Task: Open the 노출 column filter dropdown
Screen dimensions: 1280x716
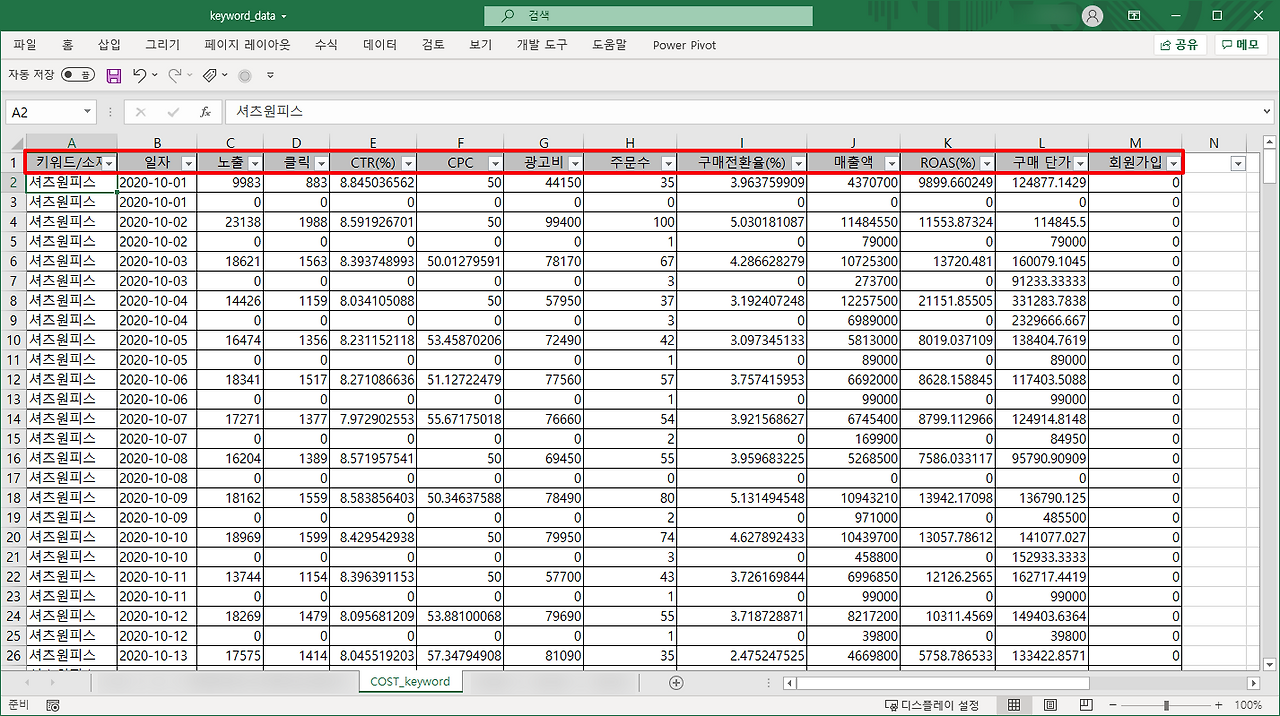Action: tap(255, 163)
